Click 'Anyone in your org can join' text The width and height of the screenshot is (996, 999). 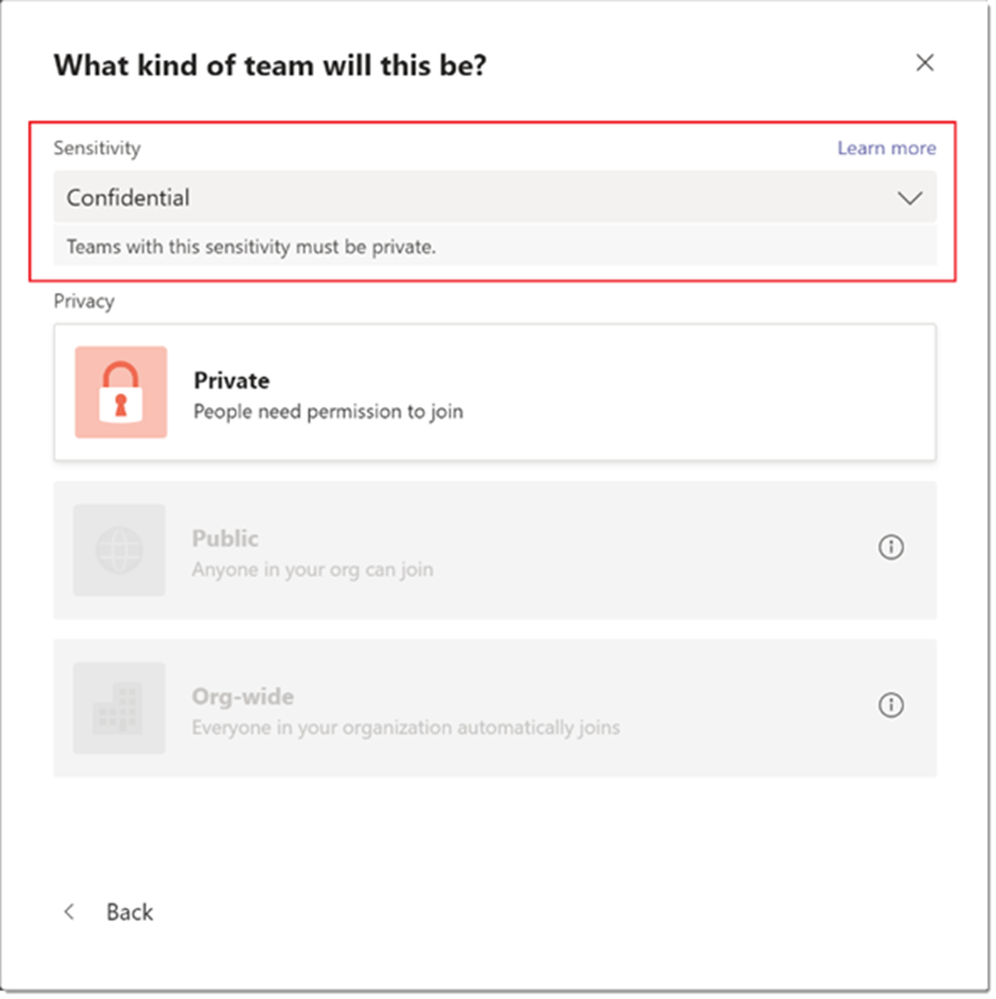[314, 571]
